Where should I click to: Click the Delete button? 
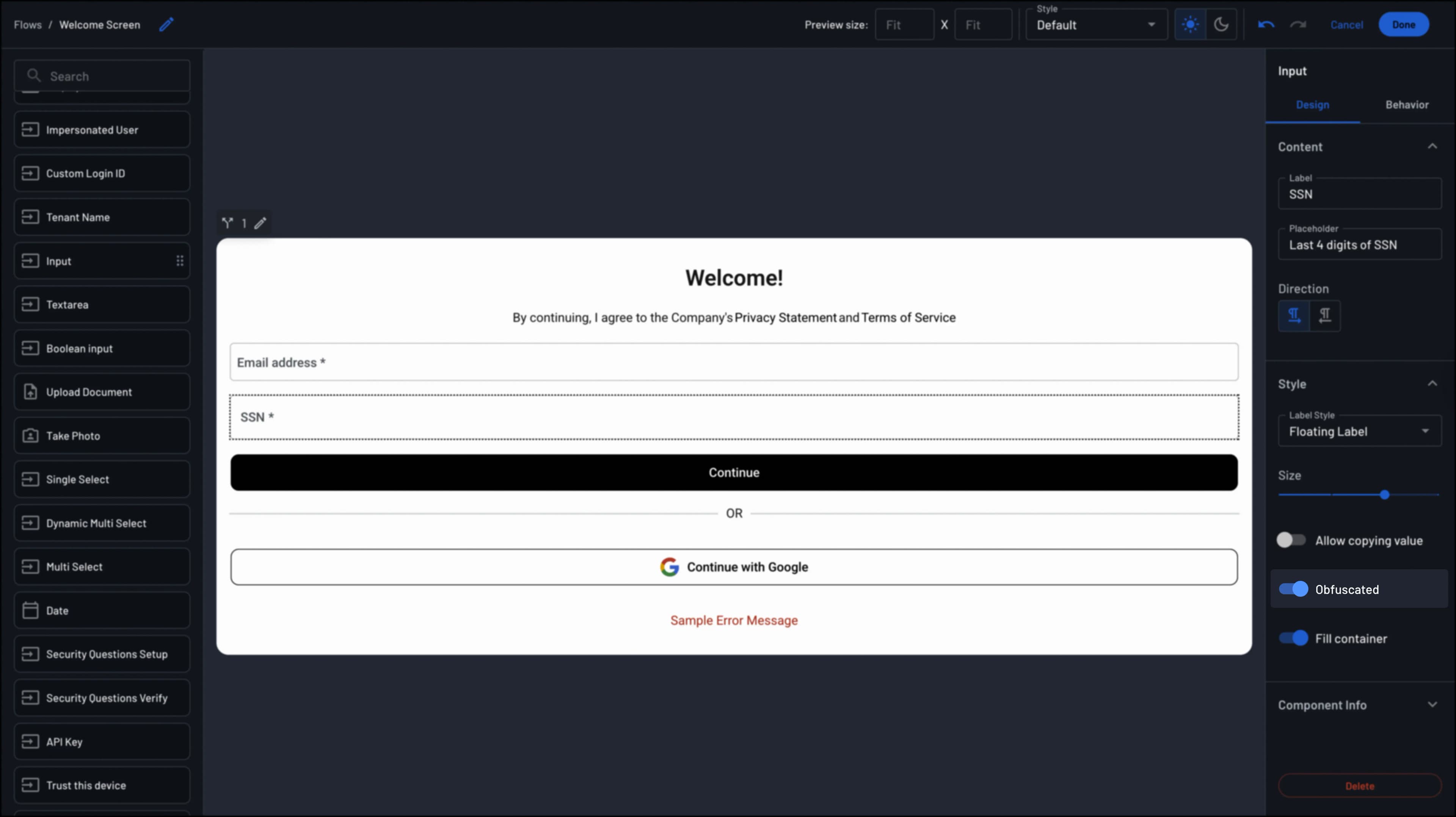1359,786
